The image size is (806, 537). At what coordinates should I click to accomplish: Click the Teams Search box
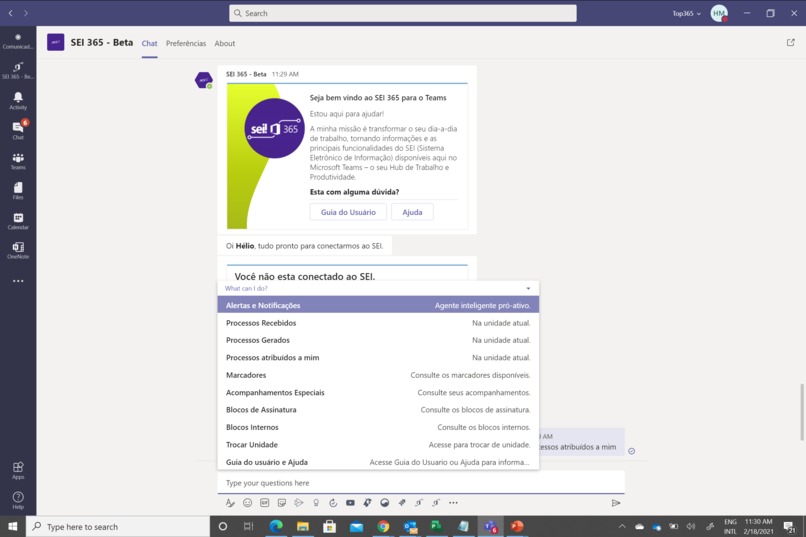tap(402, 13)
